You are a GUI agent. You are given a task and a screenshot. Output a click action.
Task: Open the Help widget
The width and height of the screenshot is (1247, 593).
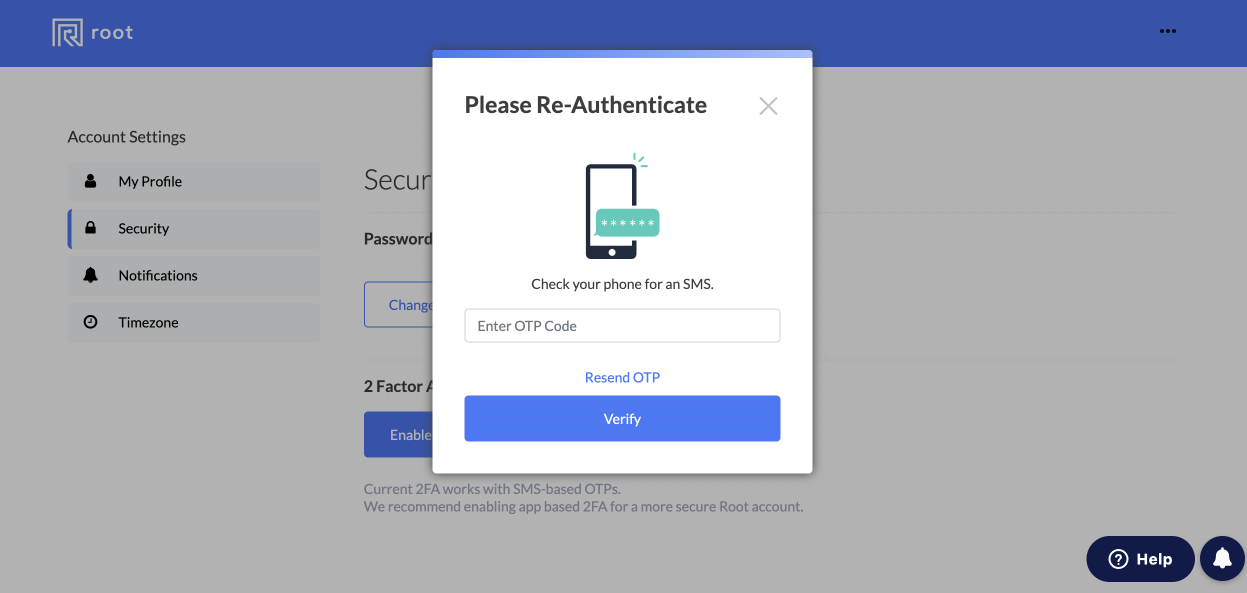pyautogui.click(x=1141, y=559)
